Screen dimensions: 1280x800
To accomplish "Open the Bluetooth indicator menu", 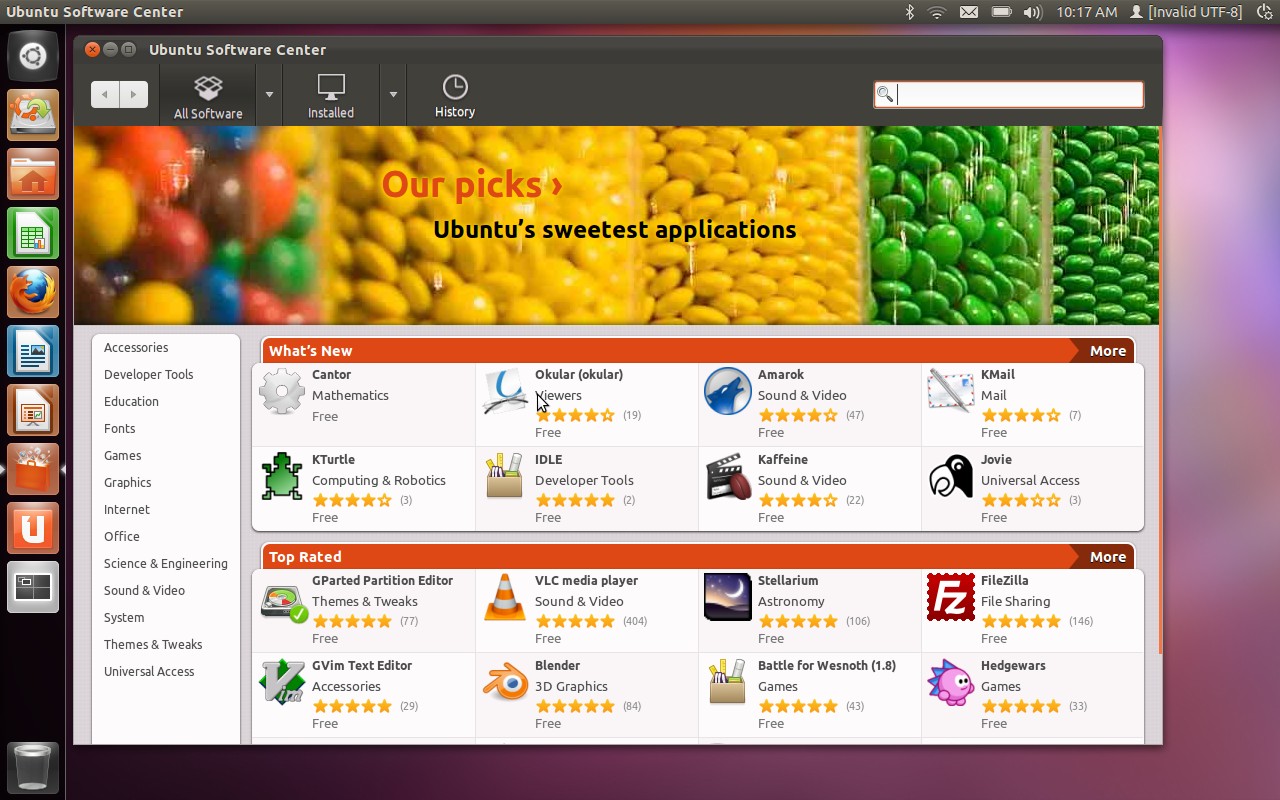I will point(910,12).
